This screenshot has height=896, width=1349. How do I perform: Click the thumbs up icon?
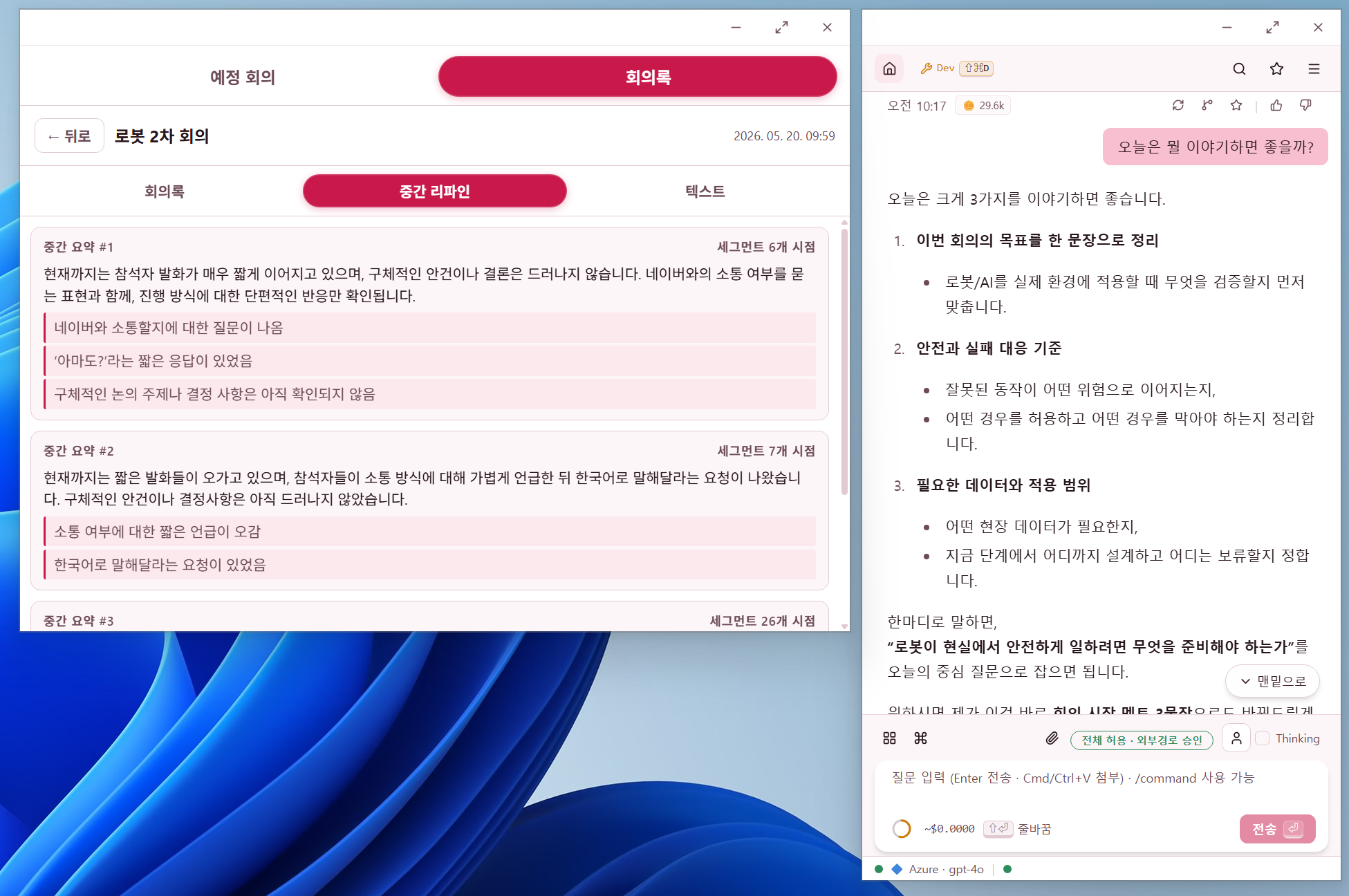(x=1276, y=105)
